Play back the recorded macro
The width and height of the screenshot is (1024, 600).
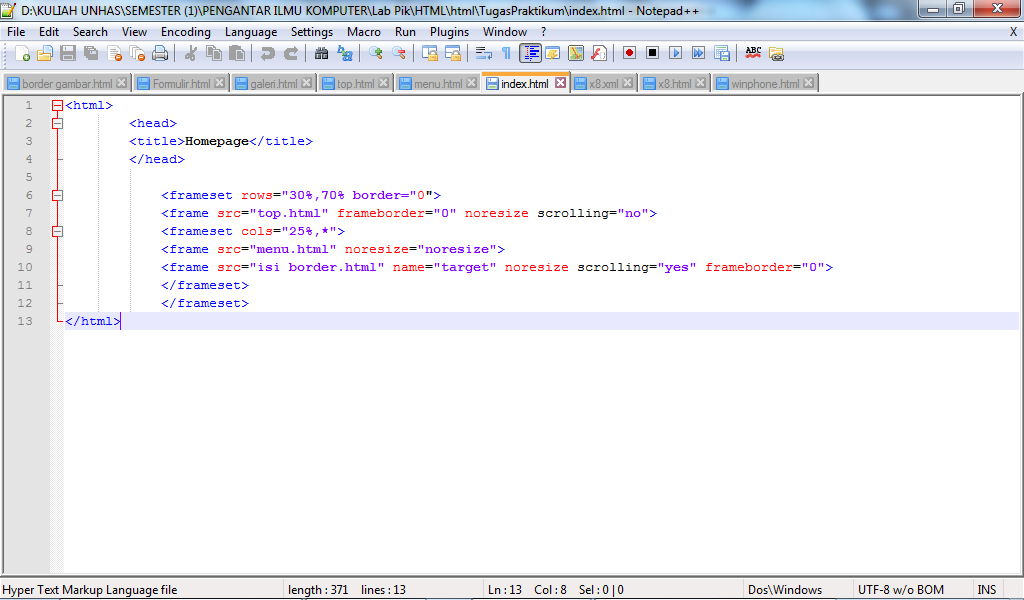coord(675,54)
